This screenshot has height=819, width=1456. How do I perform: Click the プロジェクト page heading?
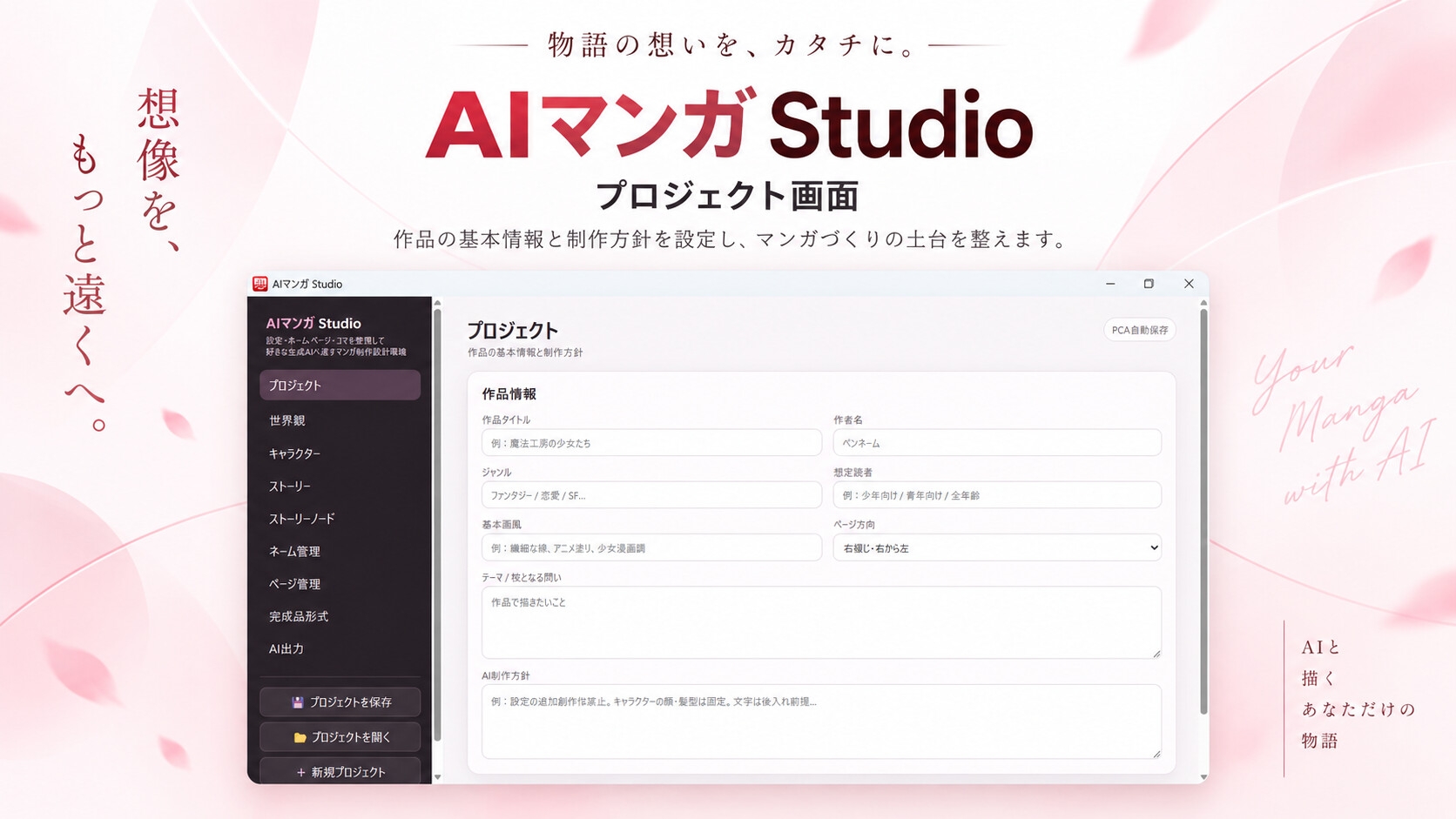513,331
